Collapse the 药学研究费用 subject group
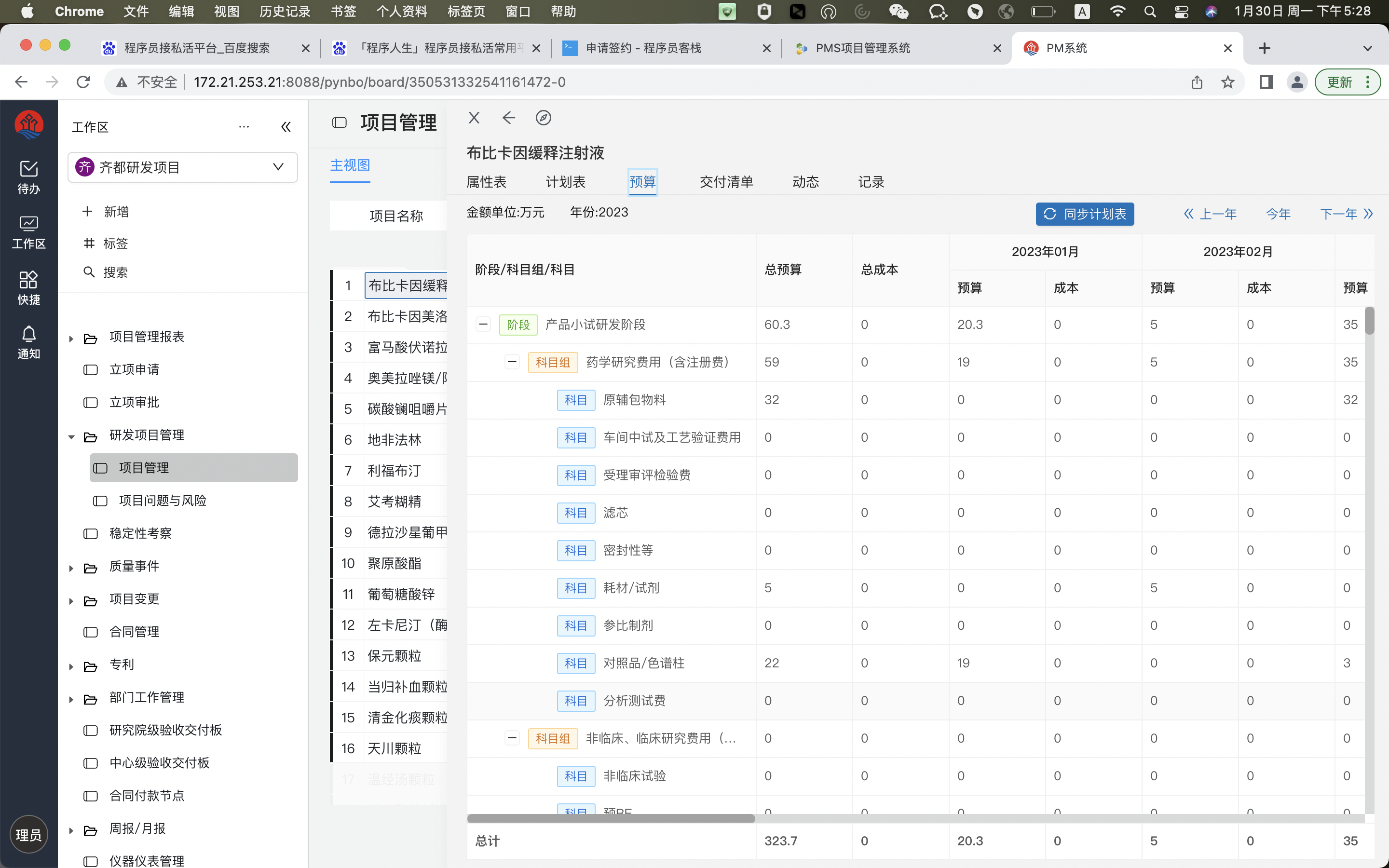1389x868 pixels. (x=512, y=362)
